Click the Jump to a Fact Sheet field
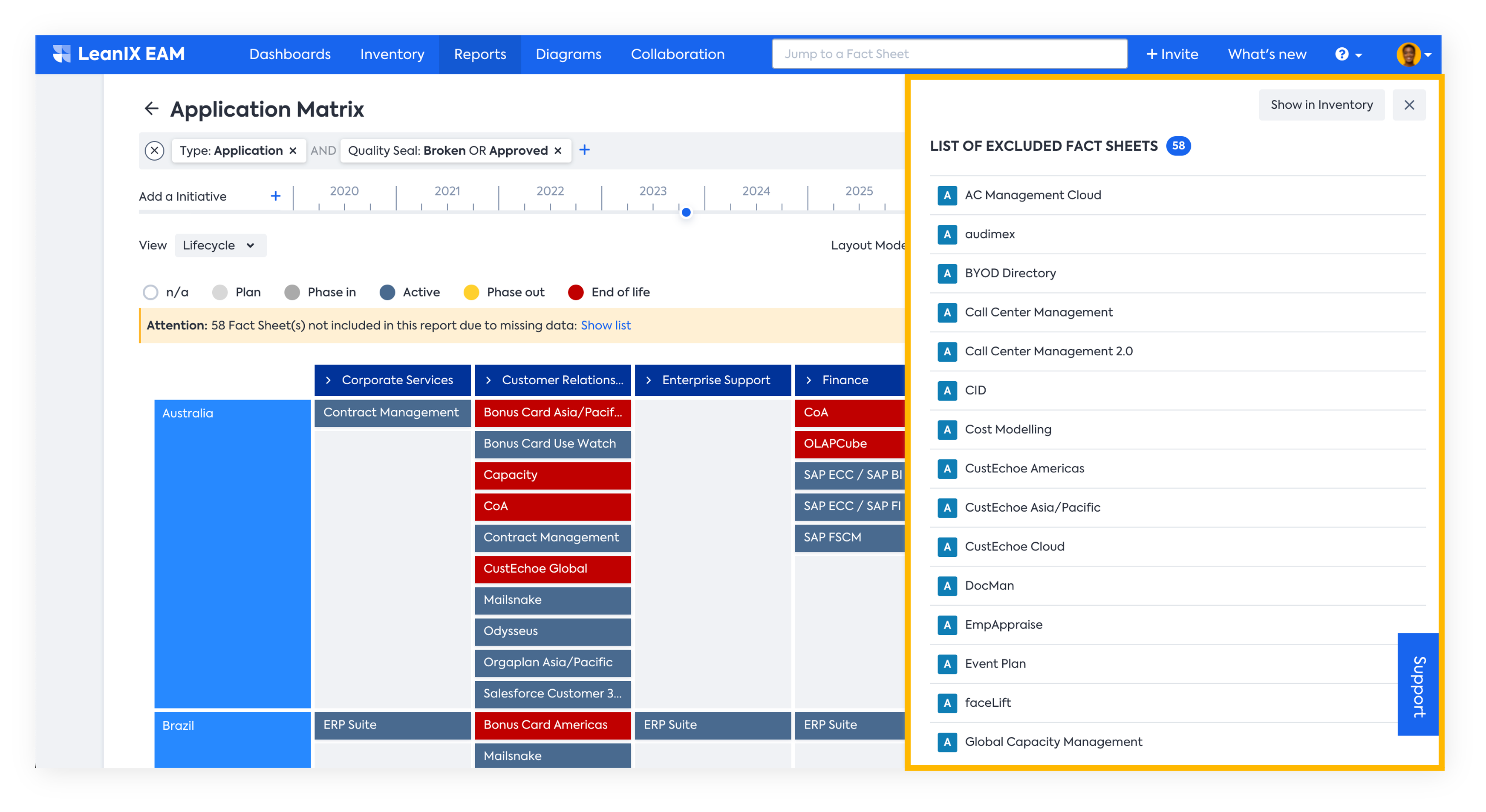 point(949,54)
